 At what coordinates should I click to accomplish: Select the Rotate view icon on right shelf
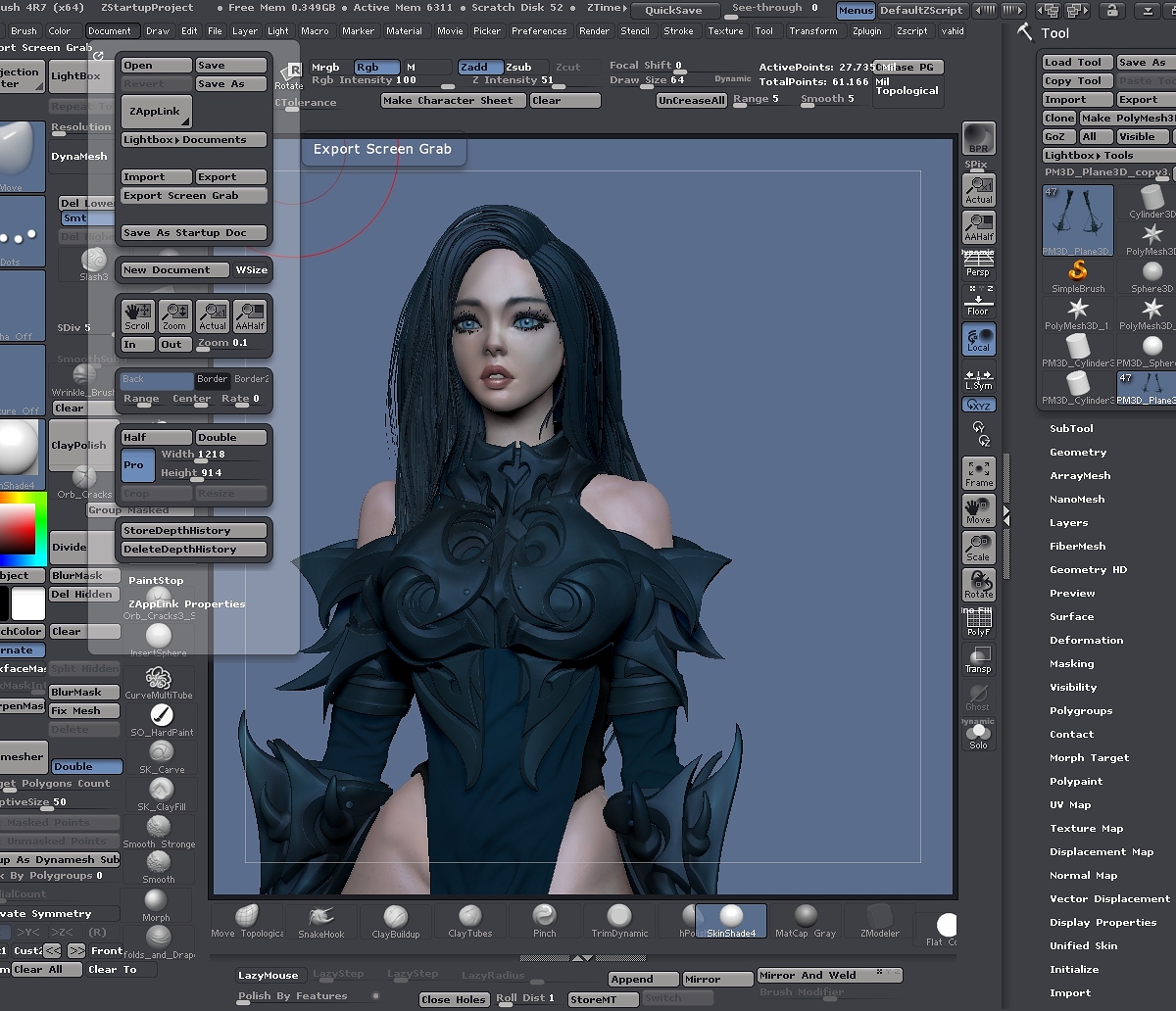978,584
